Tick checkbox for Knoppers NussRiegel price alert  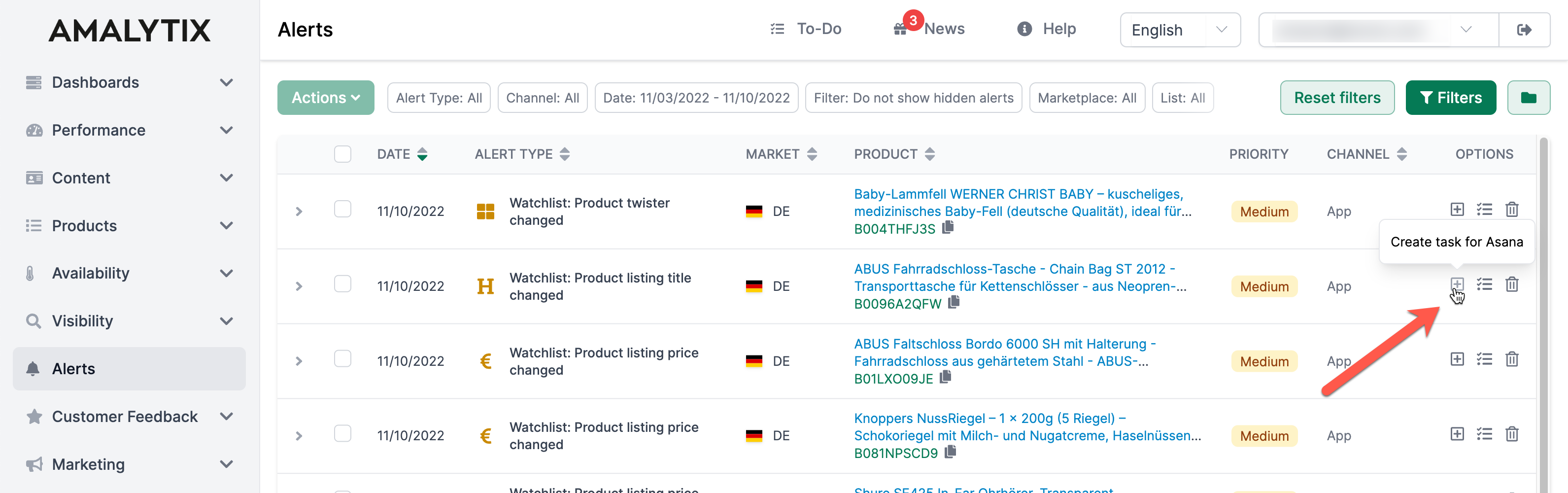(342, 433)
